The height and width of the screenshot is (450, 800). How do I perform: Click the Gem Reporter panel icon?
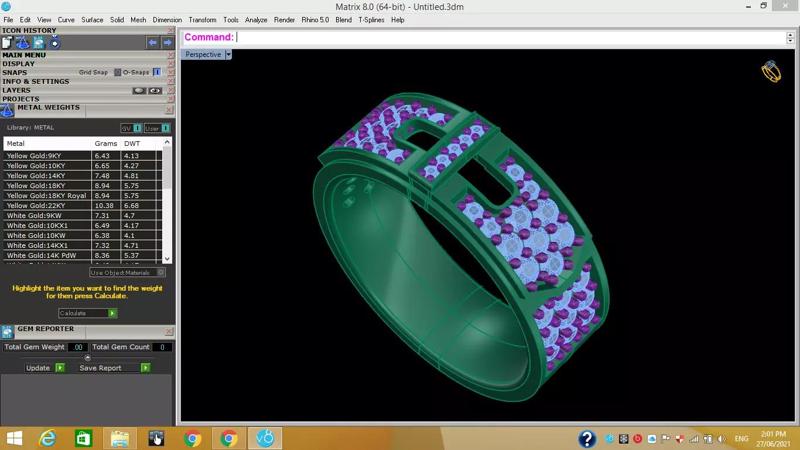click(7, 332)
